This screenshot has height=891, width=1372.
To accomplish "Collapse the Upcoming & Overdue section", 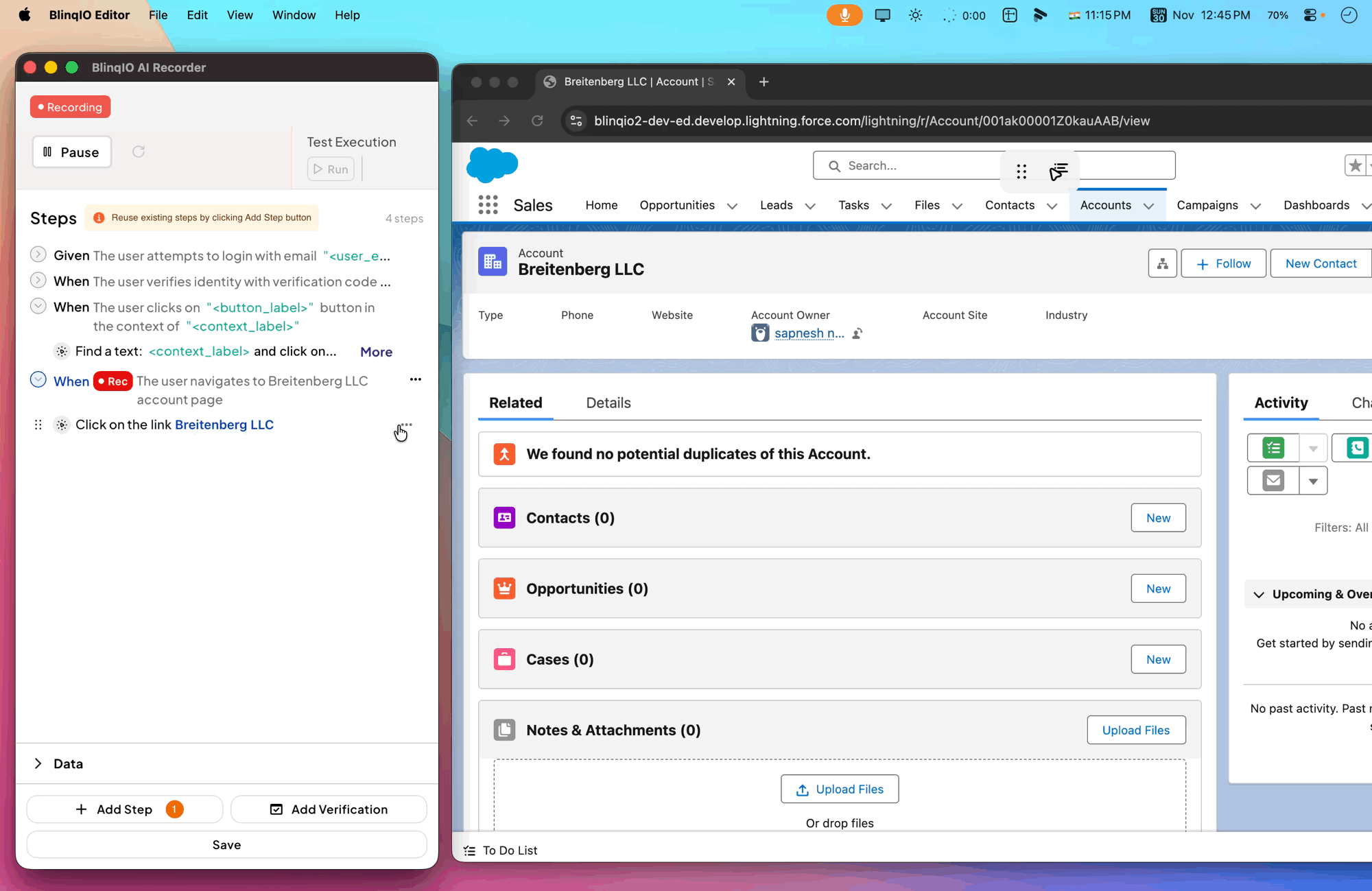I will tap(1259, 595).
